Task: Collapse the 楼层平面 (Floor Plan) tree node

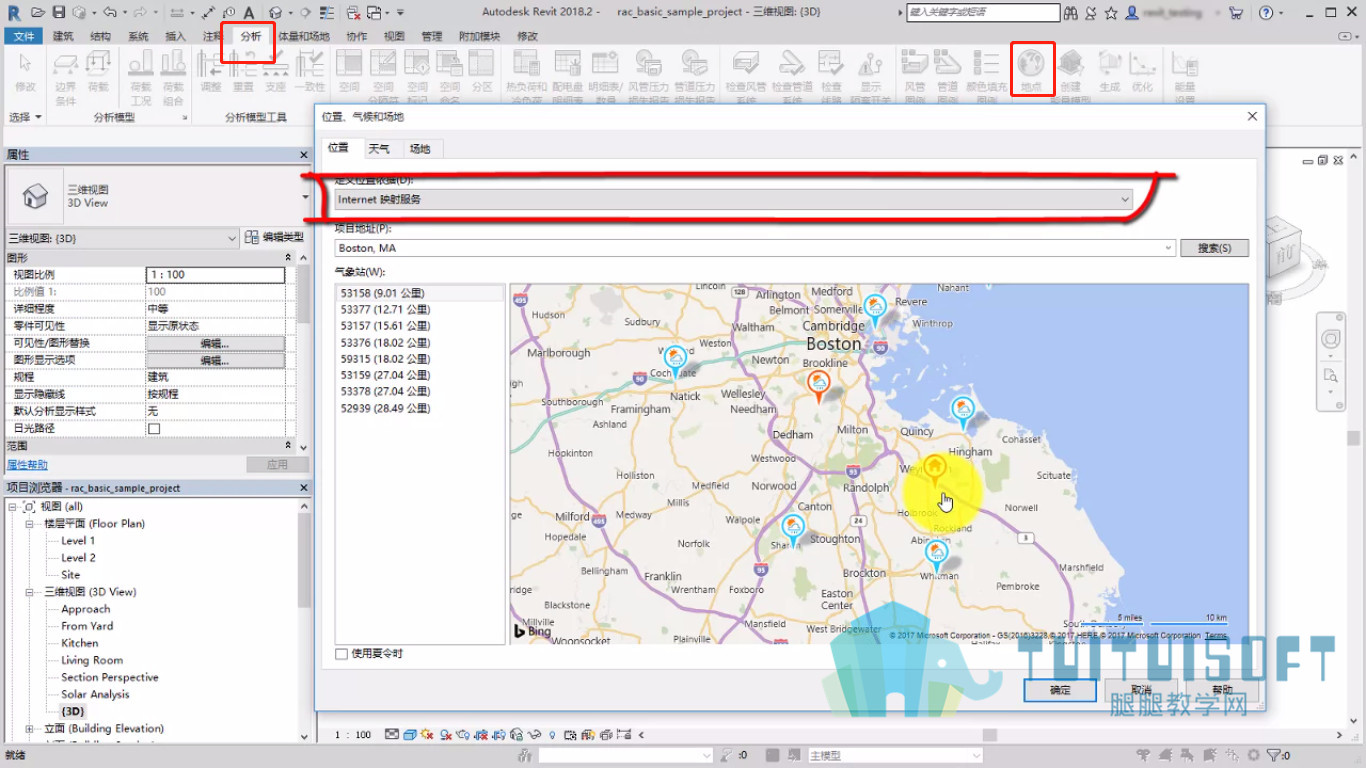Action: point(30,524)
